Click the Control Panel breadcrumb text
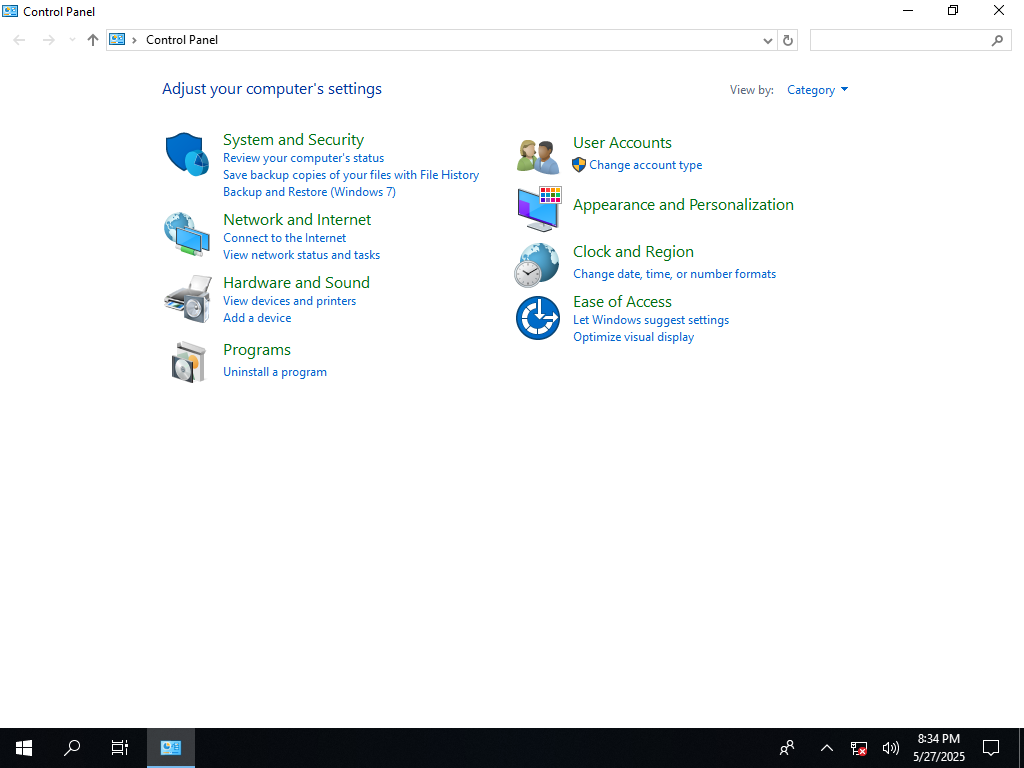This screenshot has height=768, width=1024. (182, 40)
